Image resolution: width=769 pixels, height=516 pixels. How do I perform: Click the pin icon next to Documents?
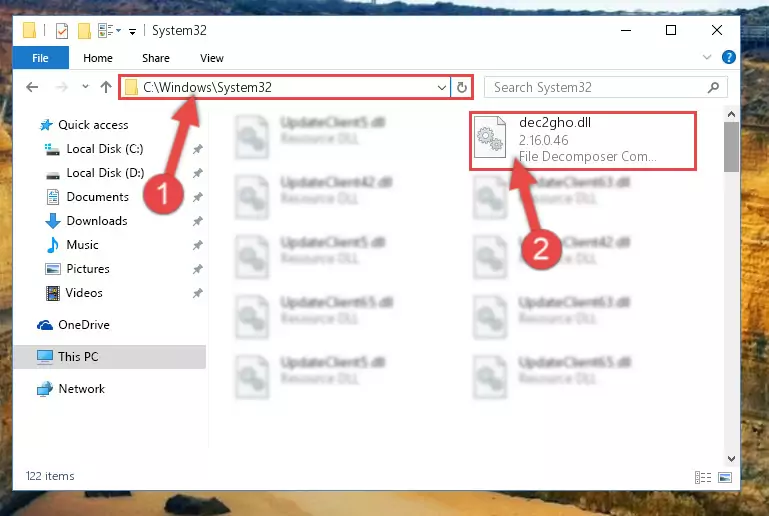[198, 197]
